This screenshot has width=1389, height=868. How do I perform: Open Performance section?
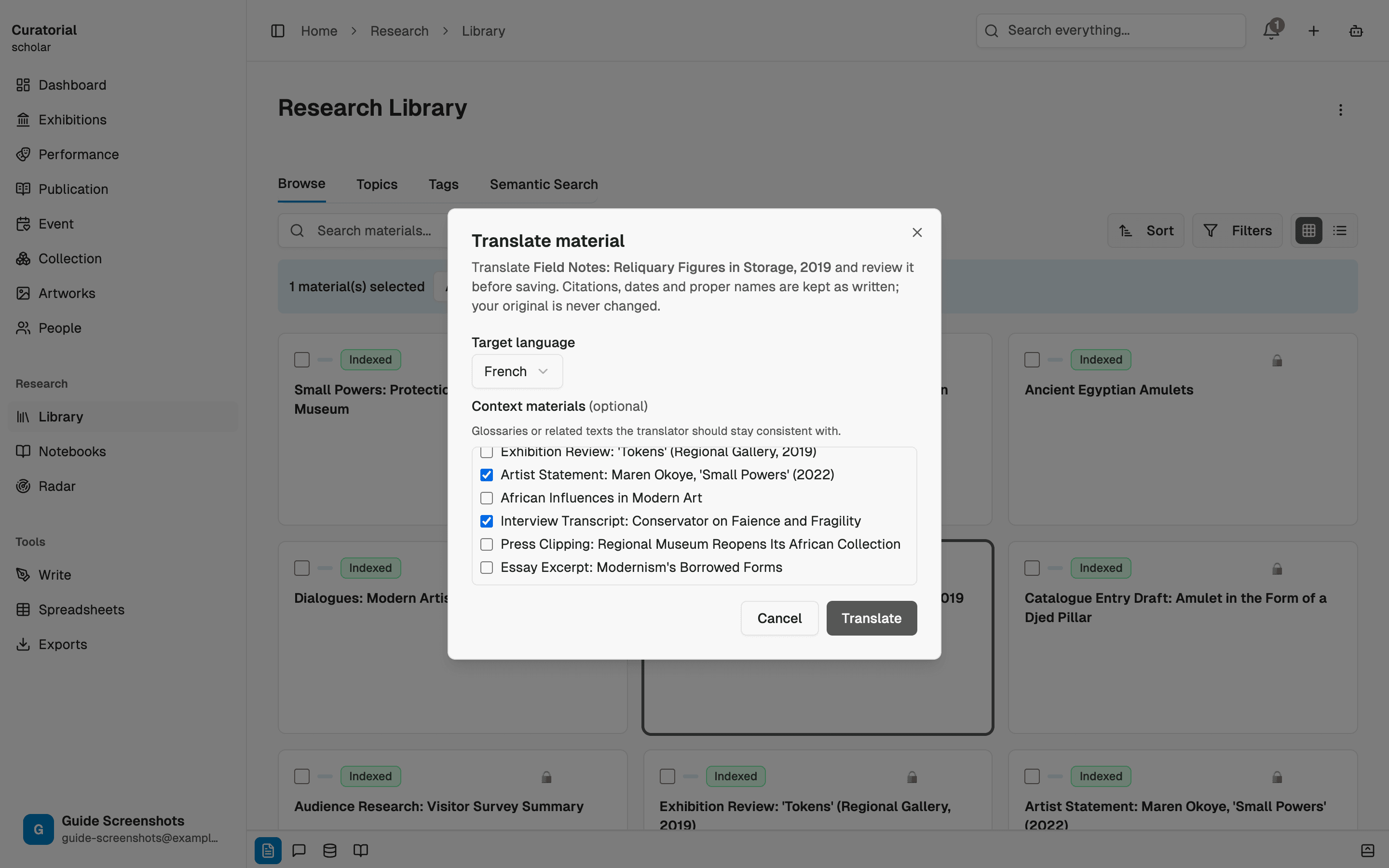click(122, 154)
